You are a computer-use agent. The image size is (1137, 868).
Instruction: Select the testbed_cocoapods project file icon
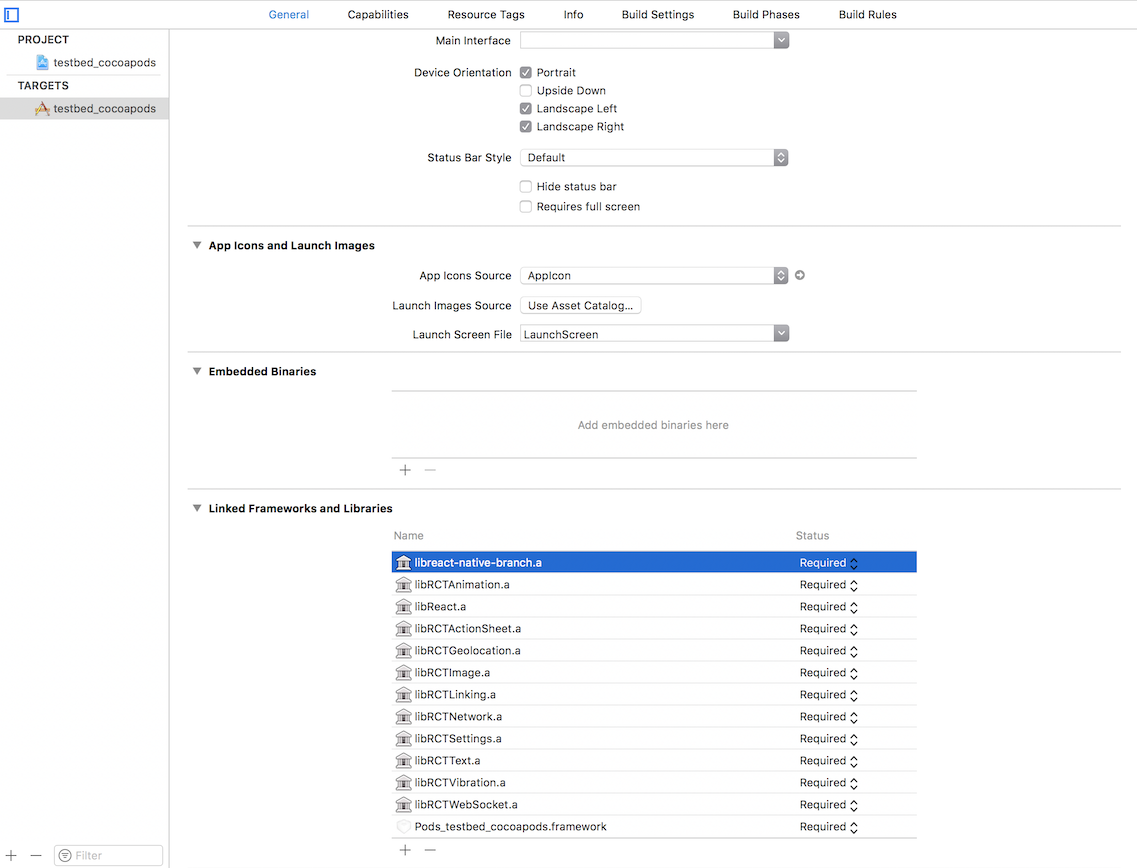[42, 62]
